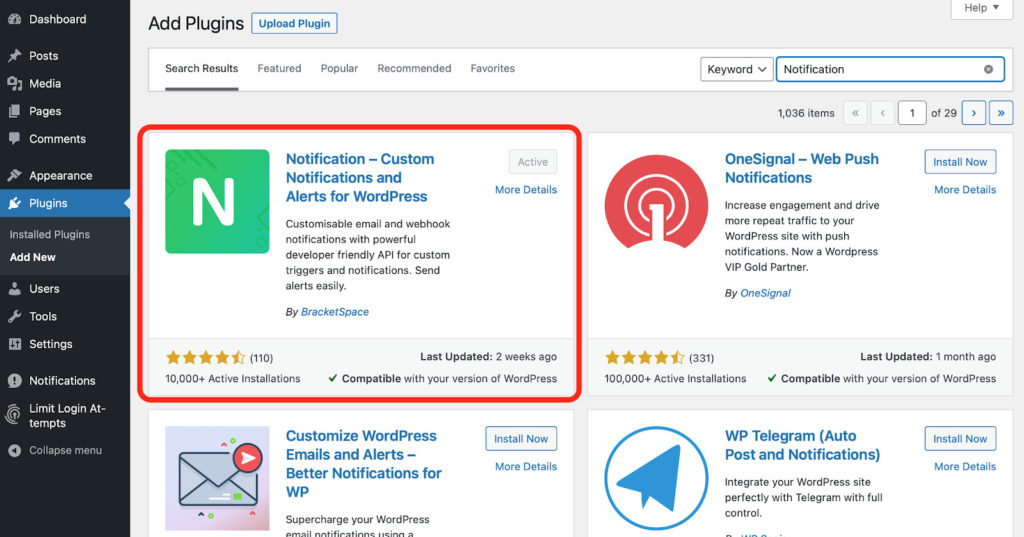
Task: Click the Upload Plugin button
Action: pyautogui.click(x=295, y=24)
